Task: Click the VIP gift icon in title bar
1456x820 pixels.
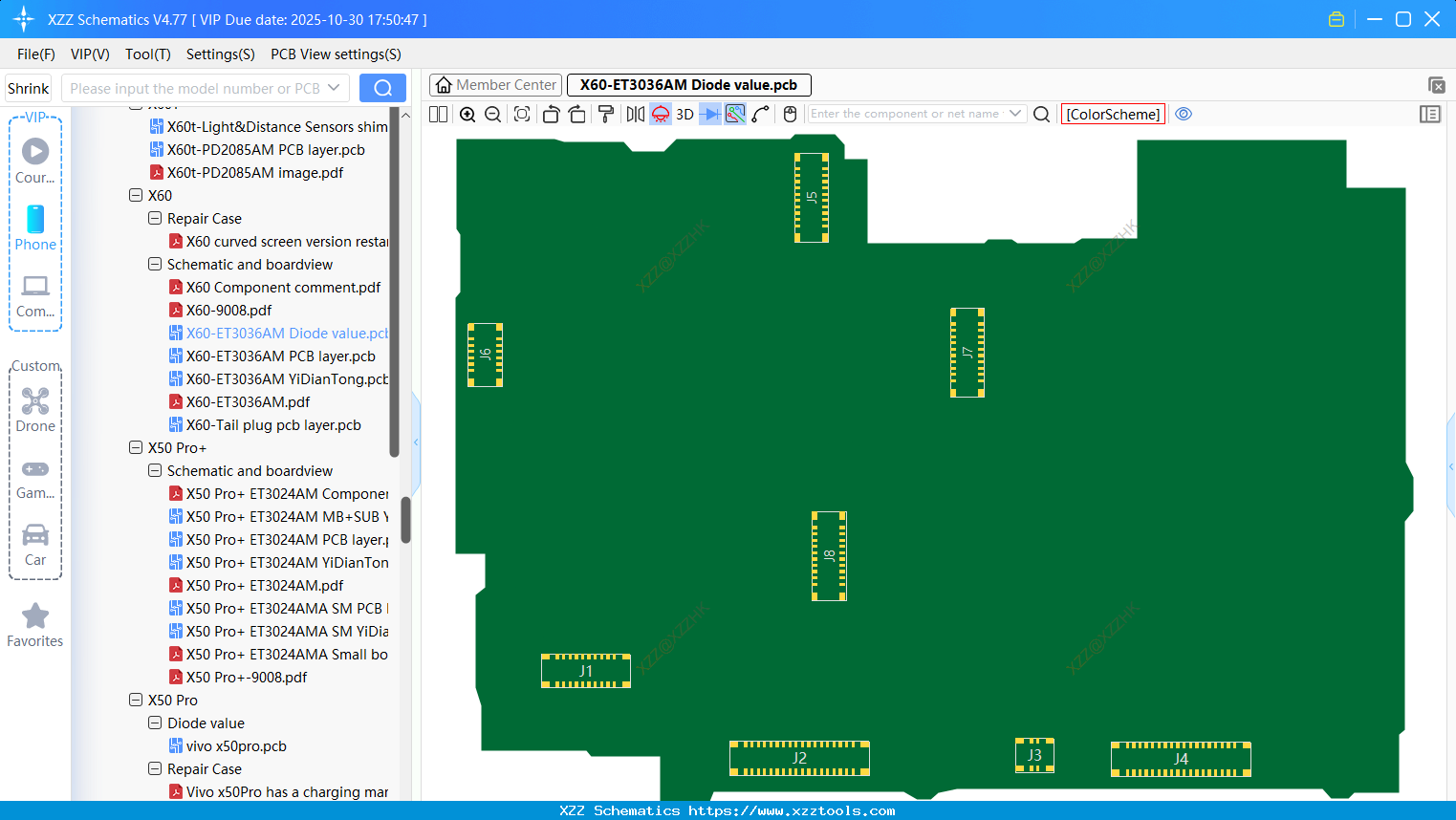Action: [1336, 19]
